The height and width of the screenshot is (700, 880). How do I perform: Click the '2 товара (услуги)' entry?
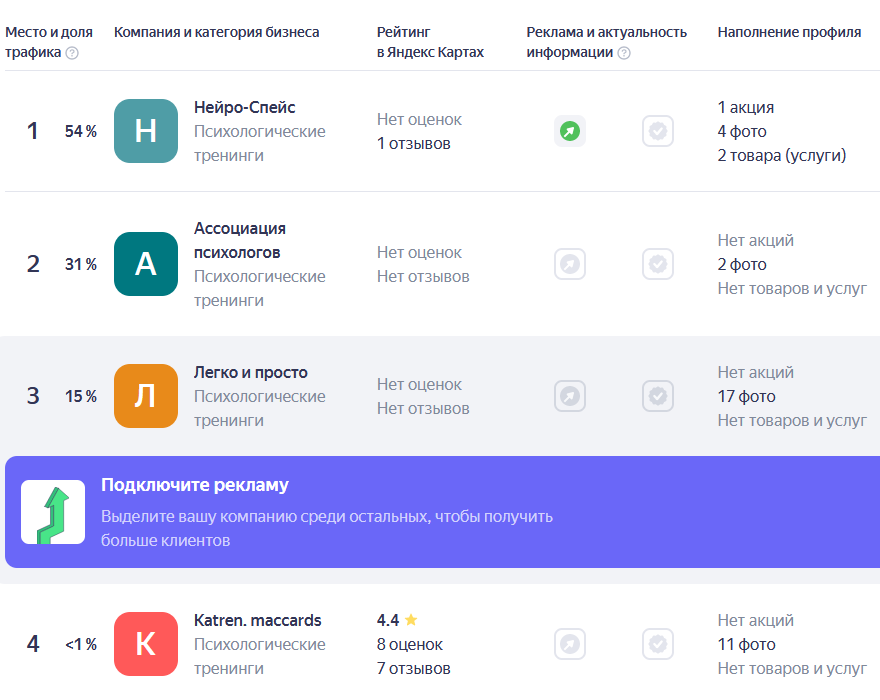point(782,155)
